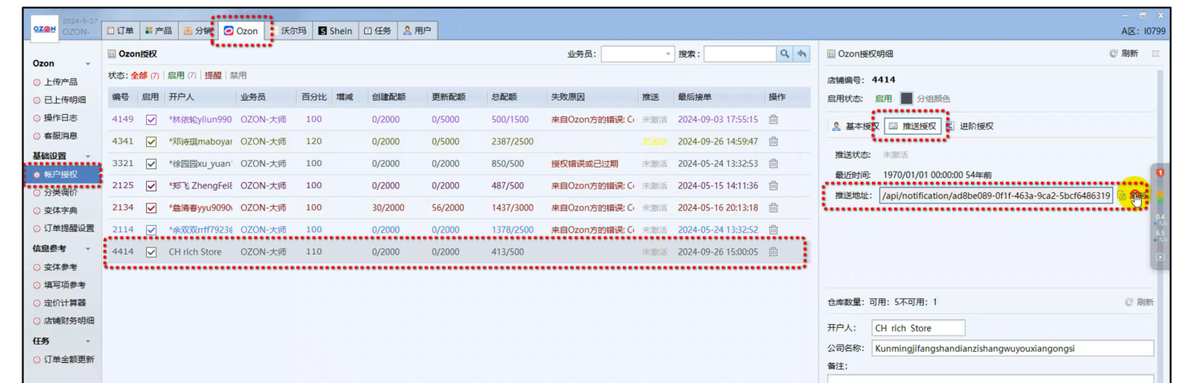Switch to the 产品 tab

(x=158, y=31)
